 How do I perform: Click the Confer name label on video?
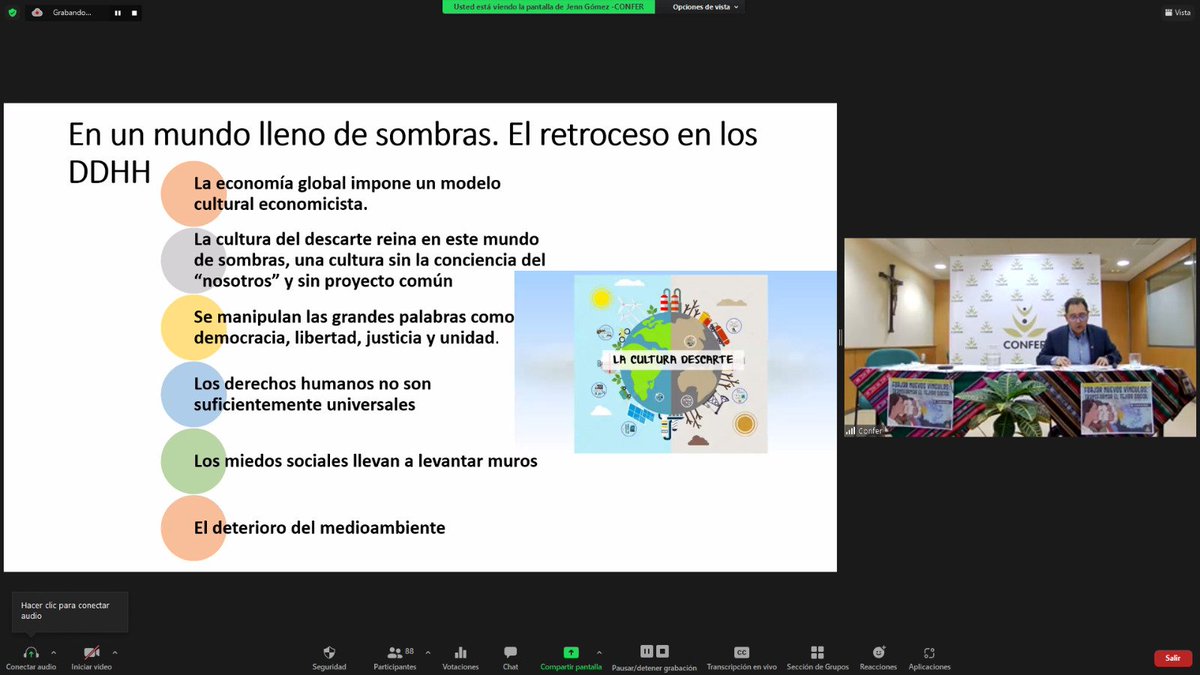click(x=870, y=431)
